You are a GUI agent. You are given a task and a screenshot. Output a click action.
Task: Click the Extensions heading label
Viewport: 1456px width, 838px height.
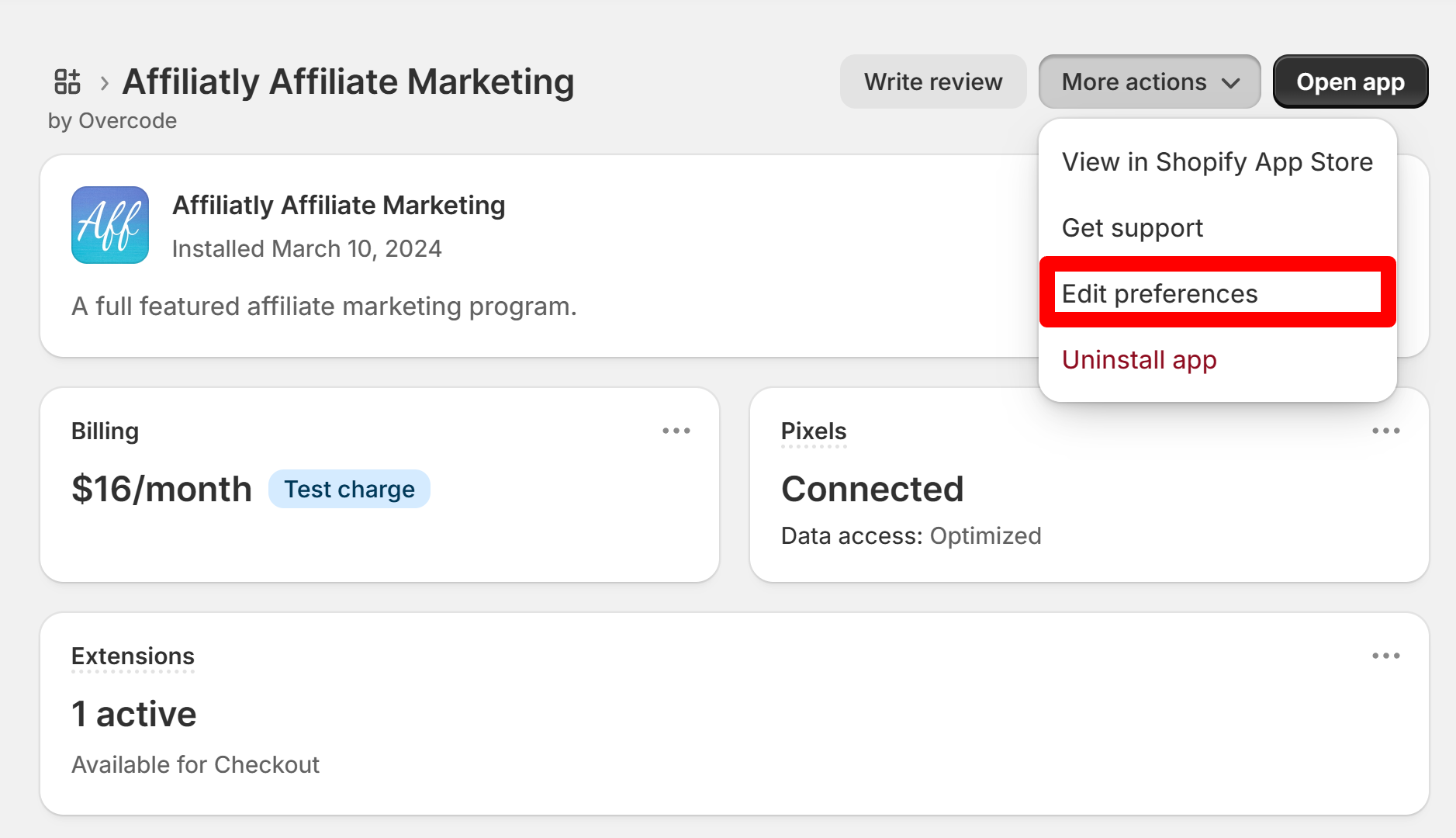[133, 656]
